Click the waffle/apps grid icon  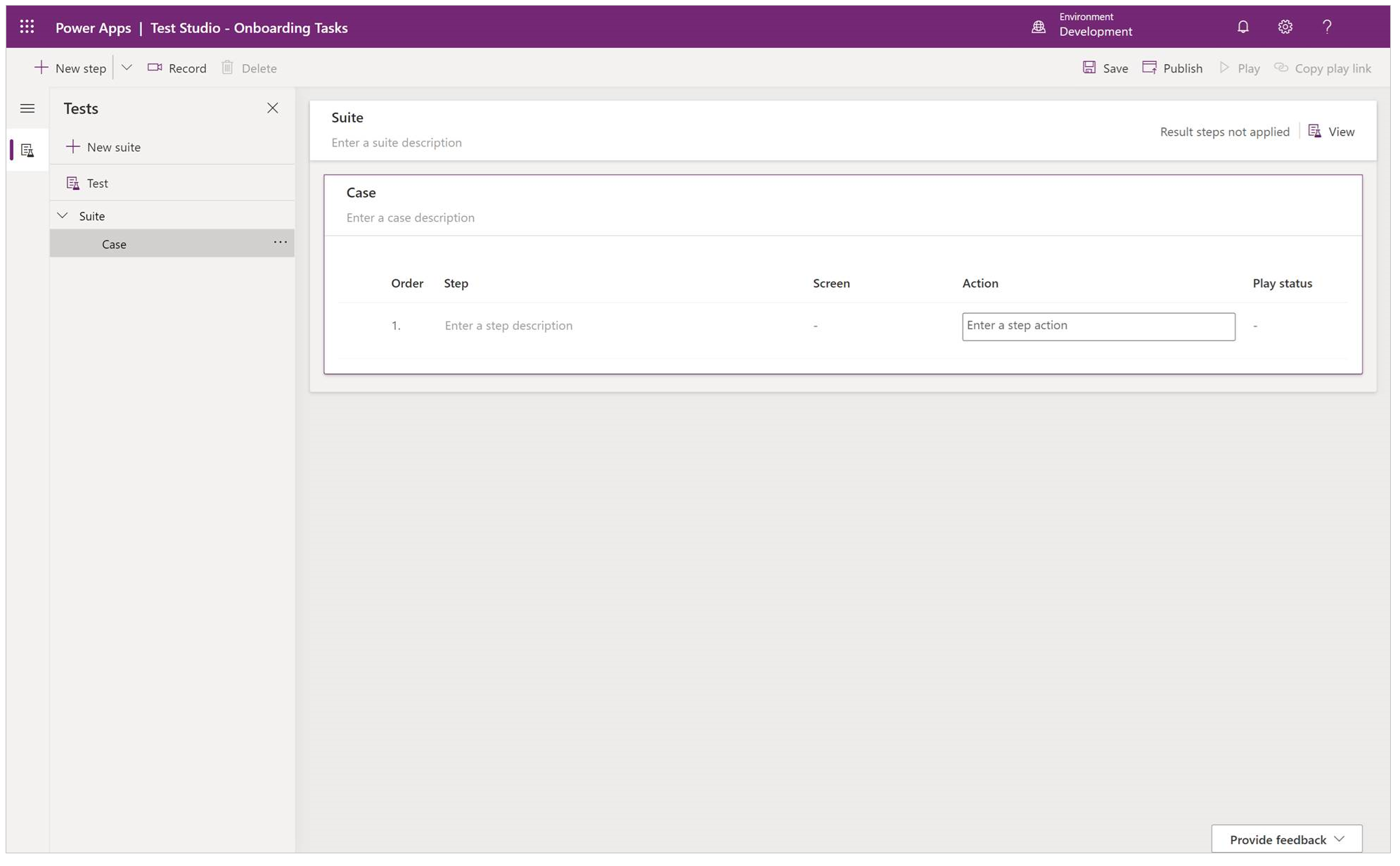26,27
